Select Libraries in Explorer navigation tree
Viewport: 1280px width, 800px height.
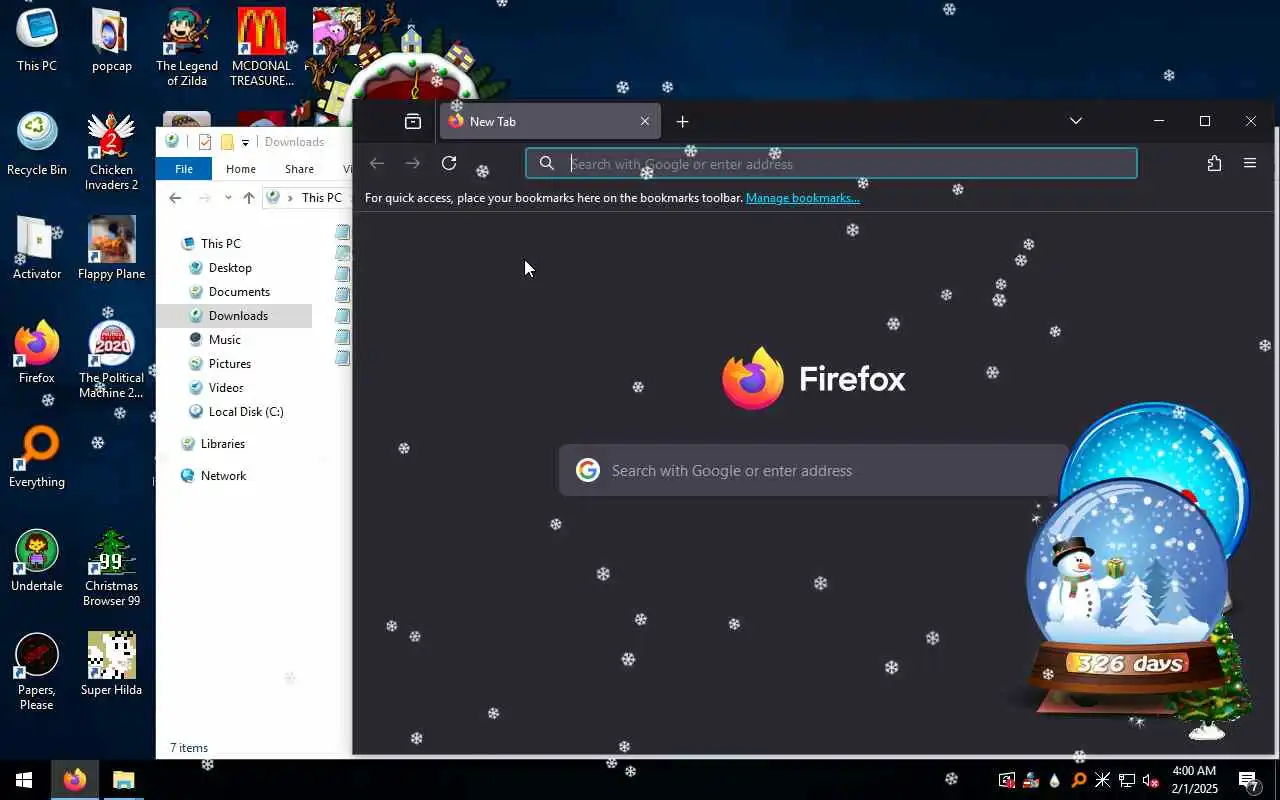coord(222,444)
